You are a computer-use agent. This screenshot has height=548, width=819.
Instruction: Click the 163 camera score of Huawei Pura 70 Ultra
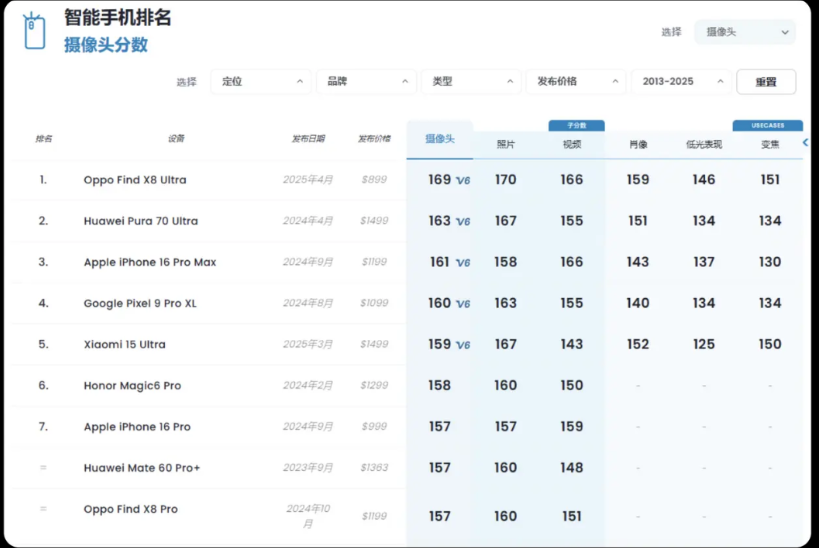click(439, 221)
